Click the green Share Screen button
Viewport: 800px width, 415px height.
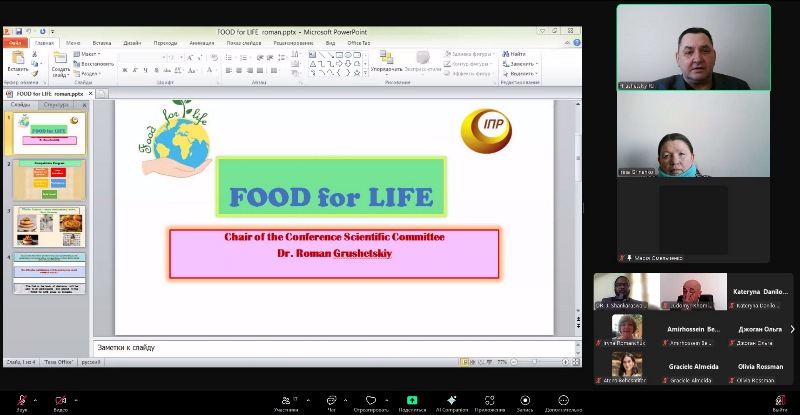tap(412, 399)
